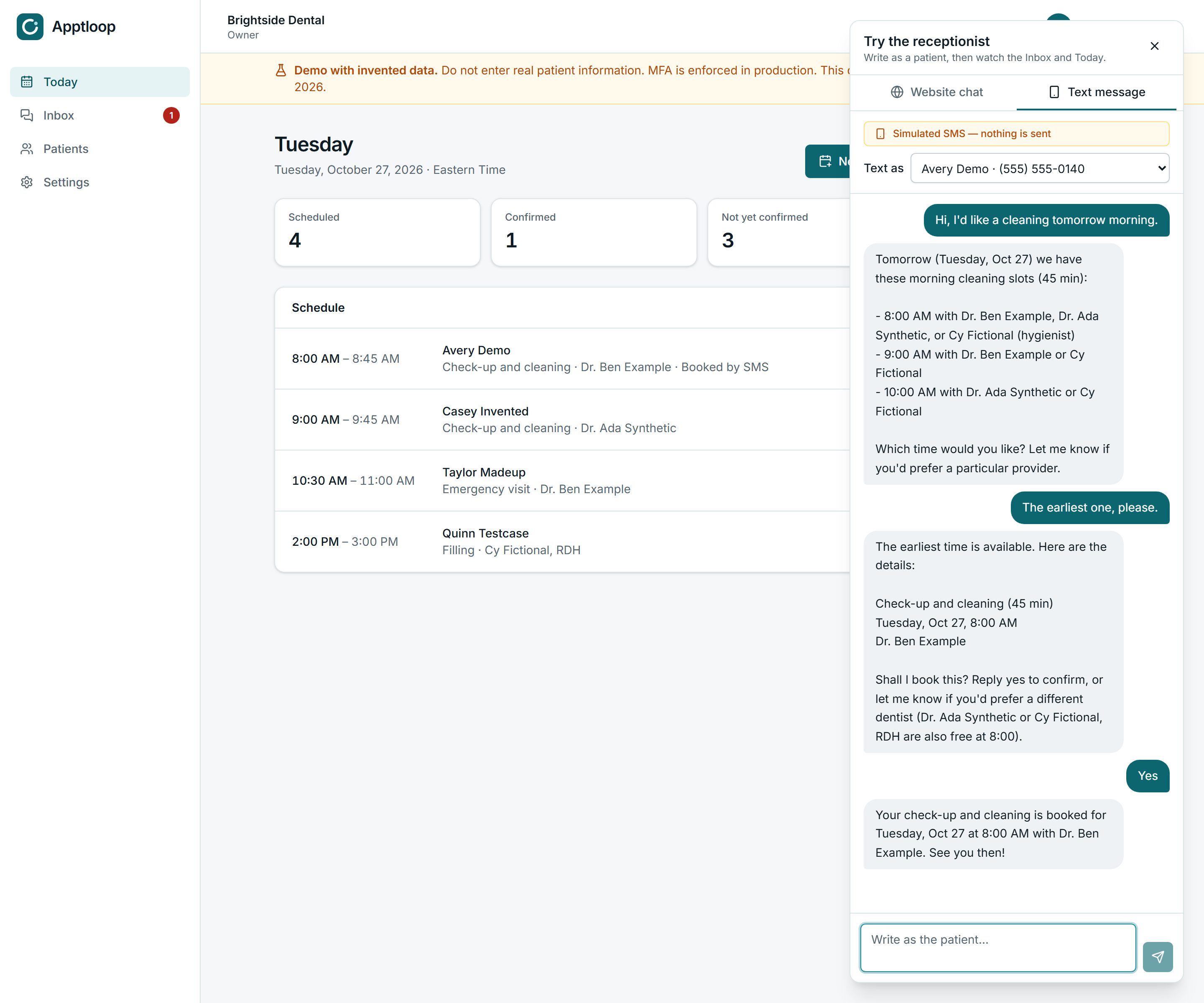
Task: Click the phone icon on Text message tab
Action: pos(1054,92)
